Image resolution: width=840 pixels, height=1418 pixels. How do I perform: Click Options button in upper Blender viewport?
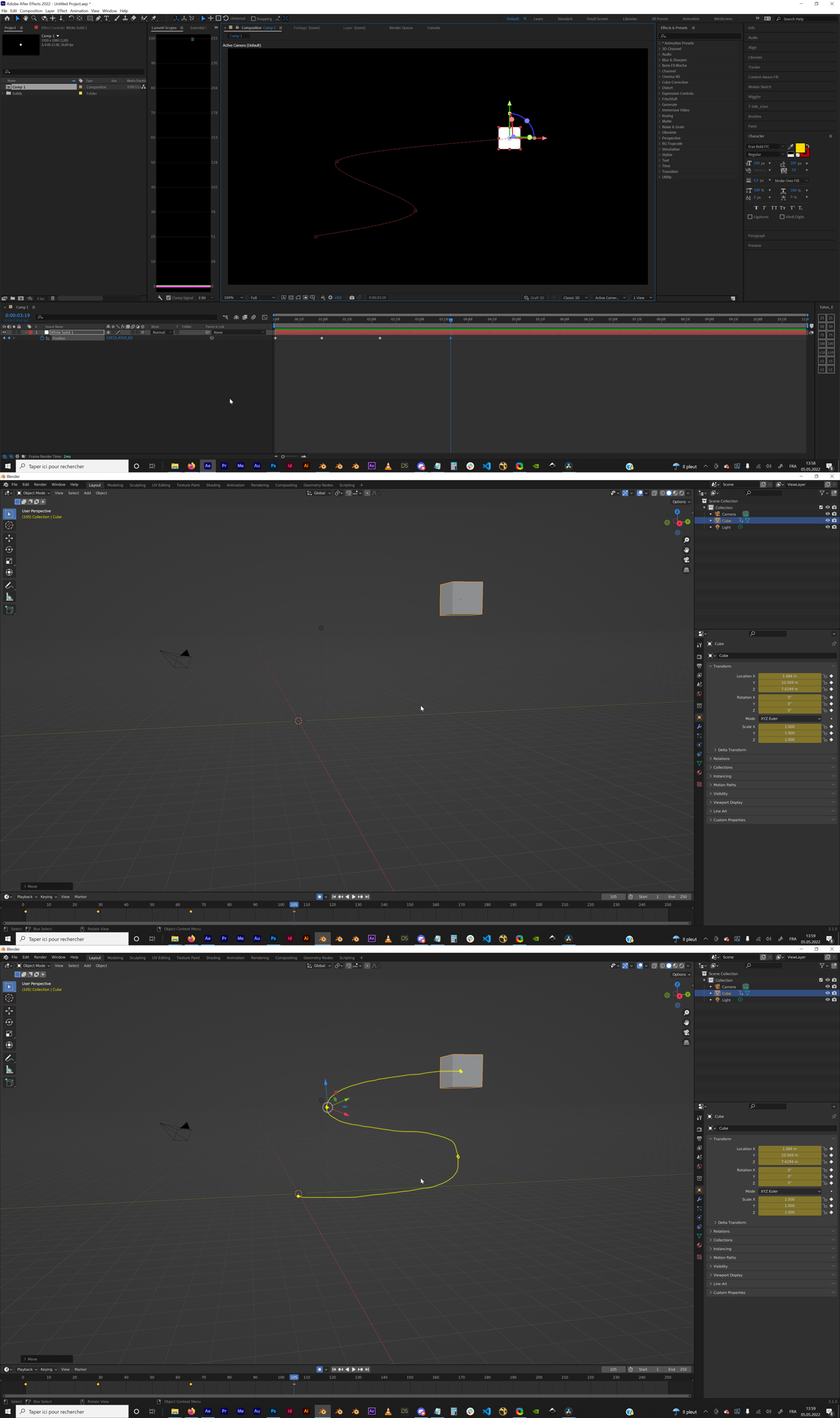[x=681, y=502]
